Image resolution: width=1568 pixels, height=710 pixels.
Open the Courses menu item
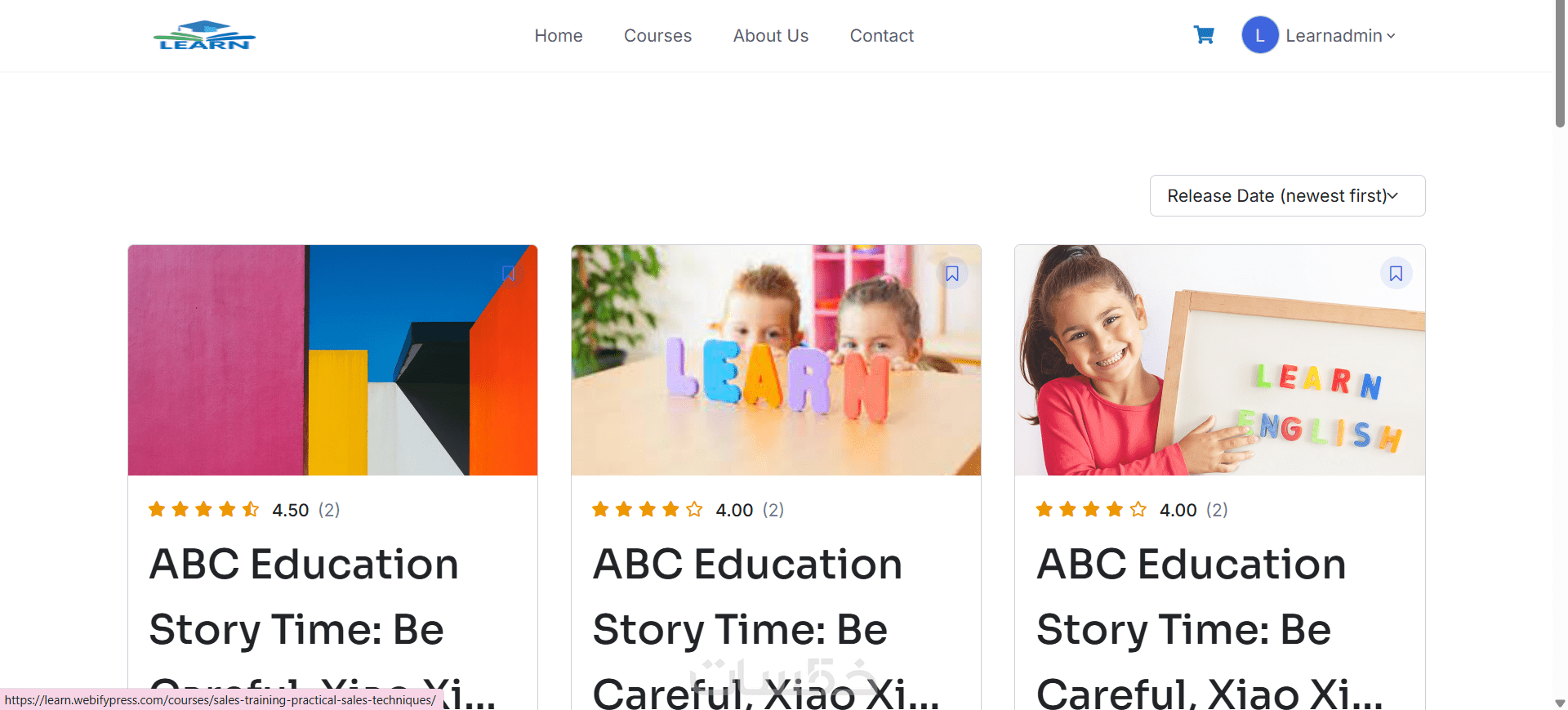[x=657, y=36]
